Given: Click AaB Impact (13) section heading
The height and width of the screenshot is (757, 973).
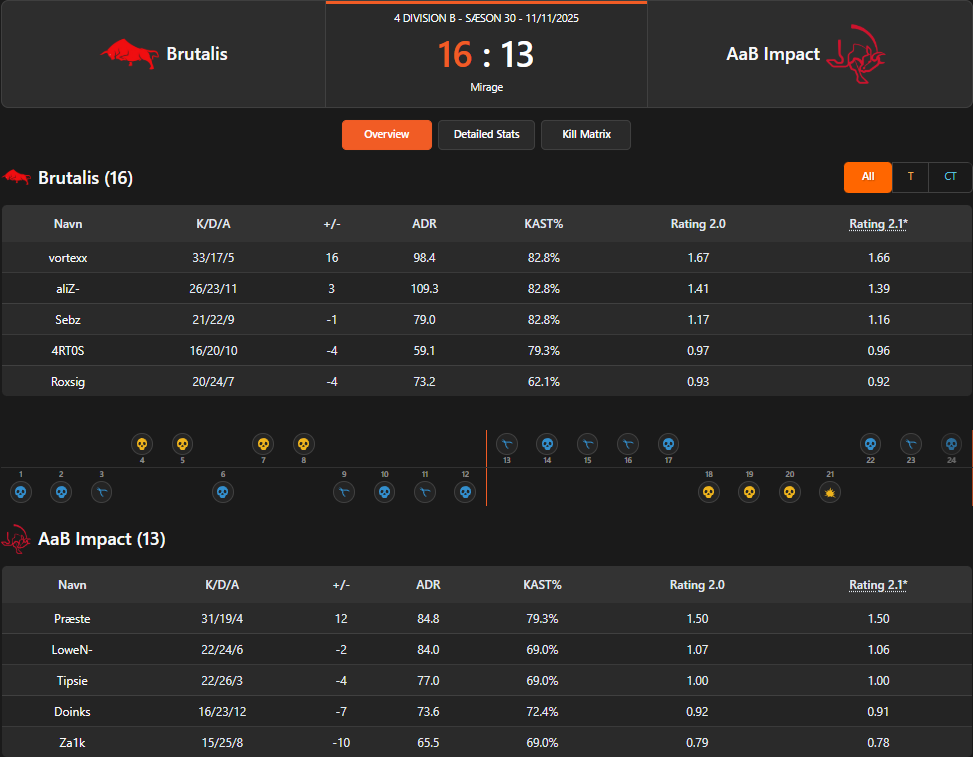Looking at the screenshot, I should (x=102, y=539).
